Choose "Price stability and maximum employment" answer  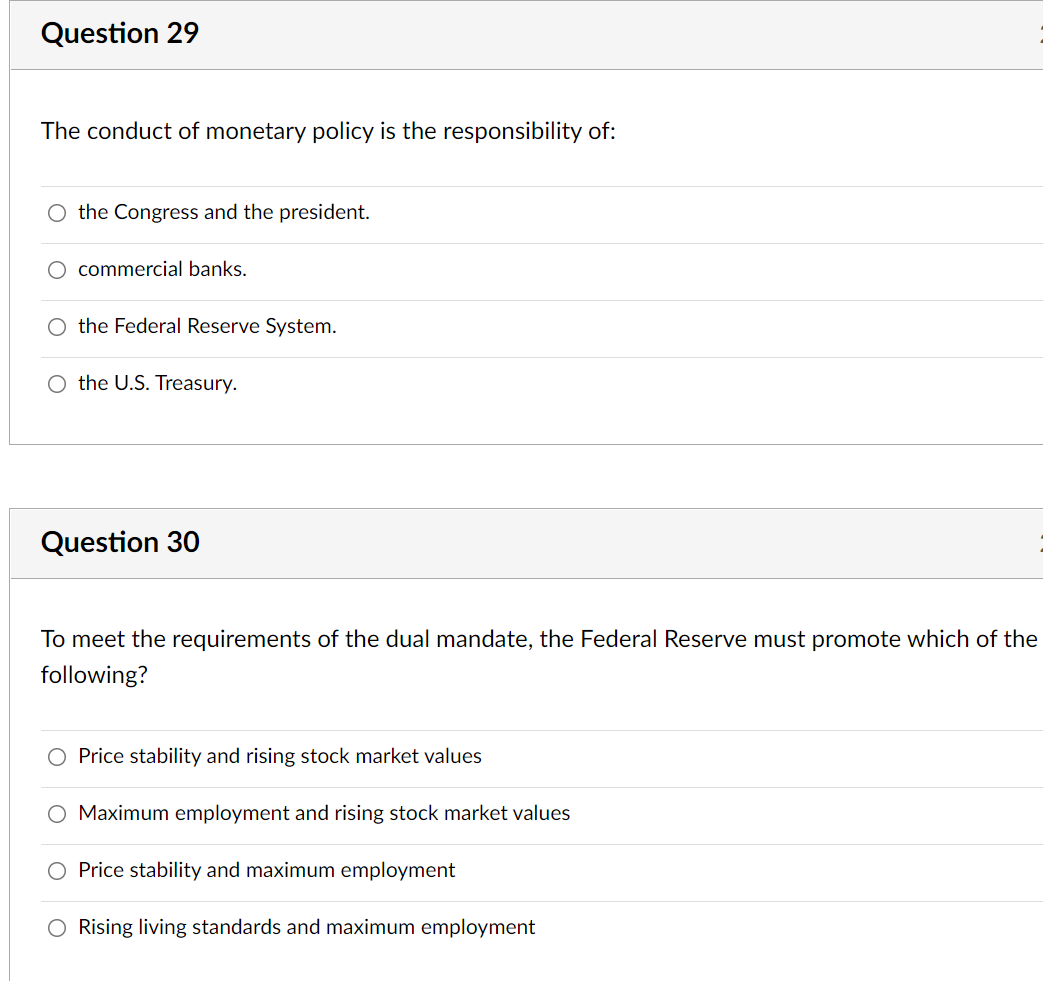(57, 870)
